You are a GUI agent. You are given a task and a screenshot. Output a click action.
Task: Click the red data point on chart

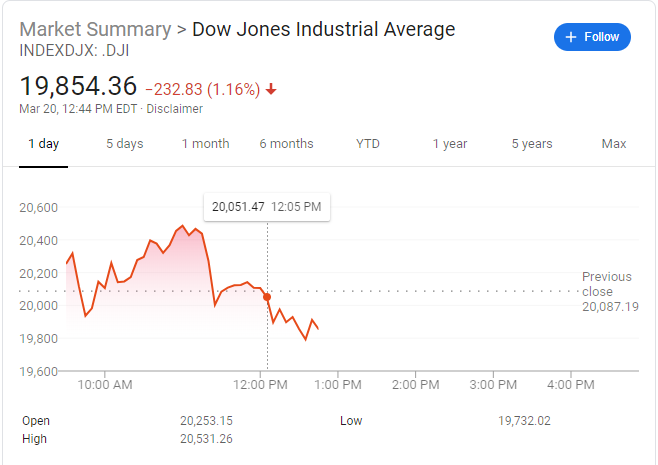tap(267, 297)
